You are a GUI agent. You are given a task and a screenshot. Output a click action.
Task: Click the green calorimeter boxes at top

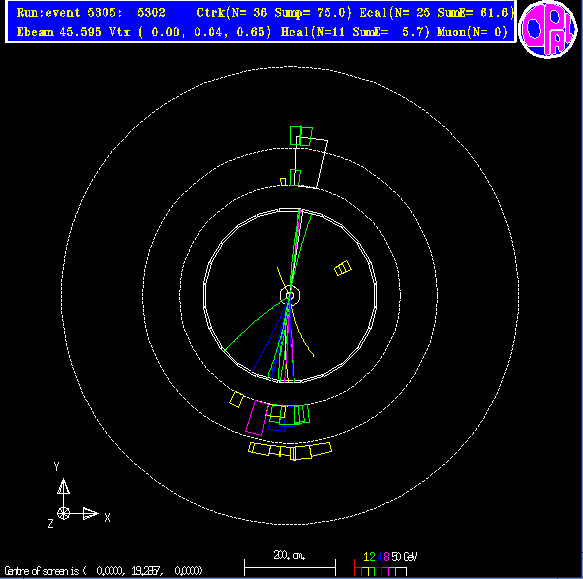click(x=301, y=136)
